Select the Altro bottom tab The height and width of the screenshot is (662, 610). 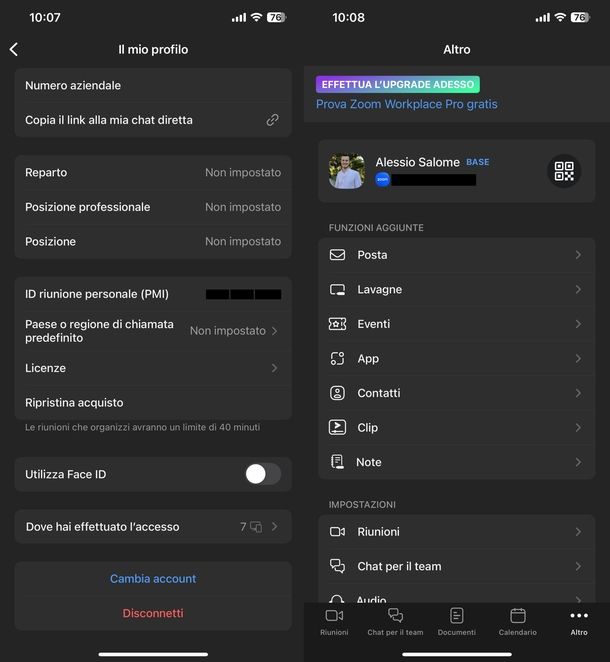coord(579,621)
